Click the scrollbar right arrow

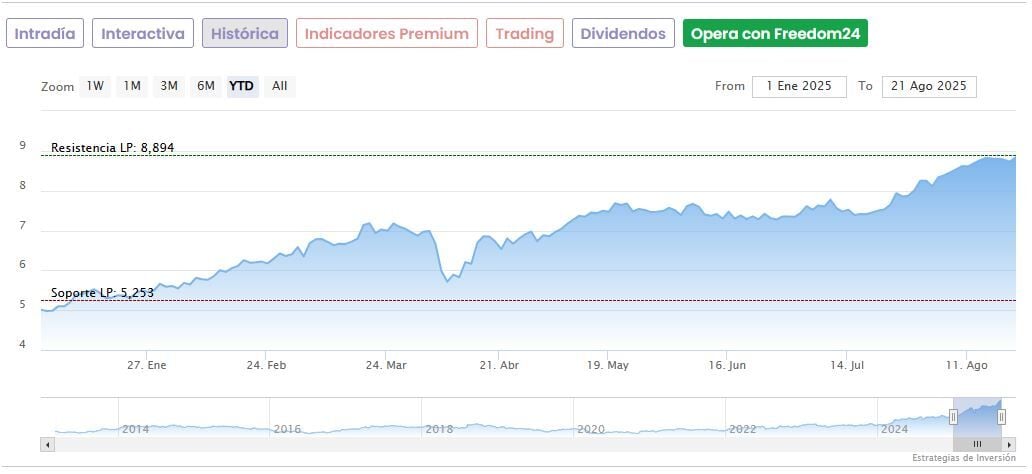coord(1009,443)
